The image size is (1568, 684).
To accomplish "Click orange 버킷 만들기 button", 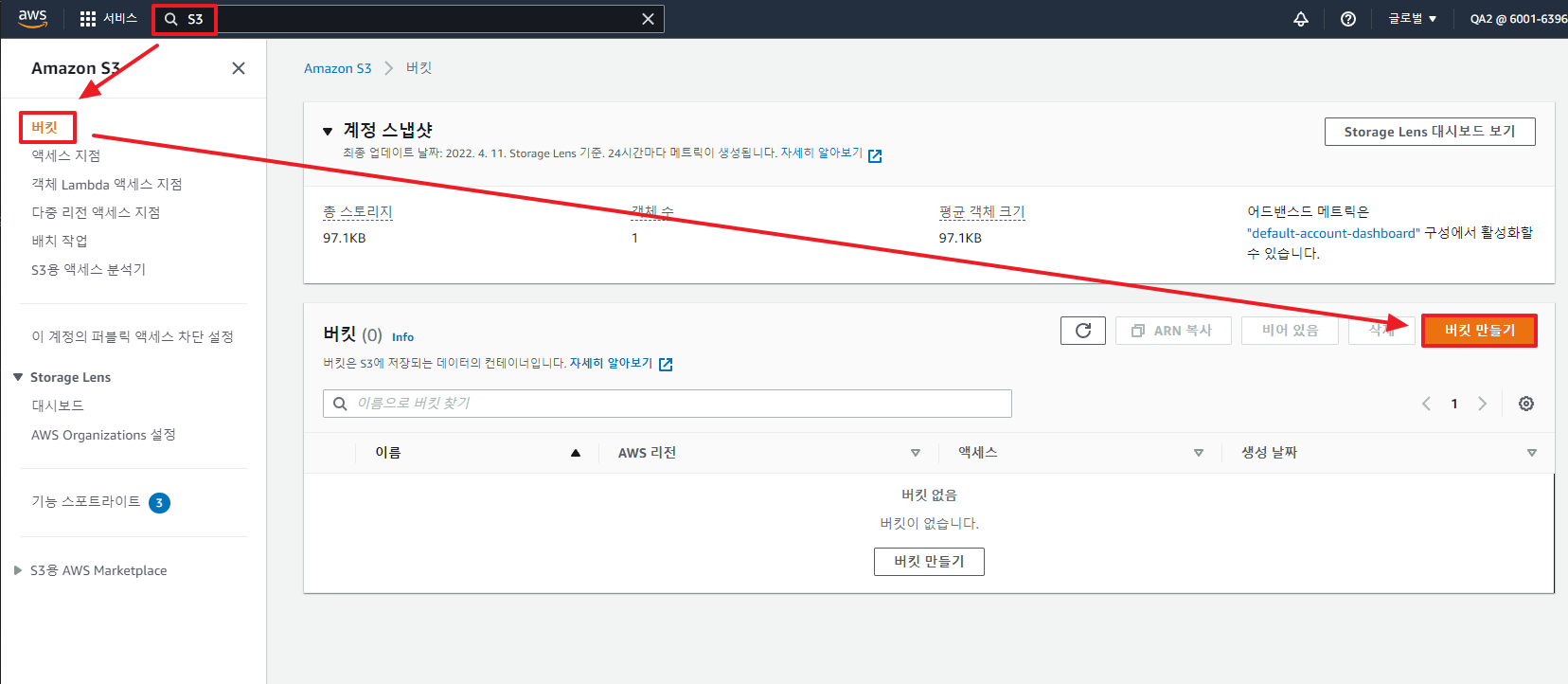I will 1479,331.
